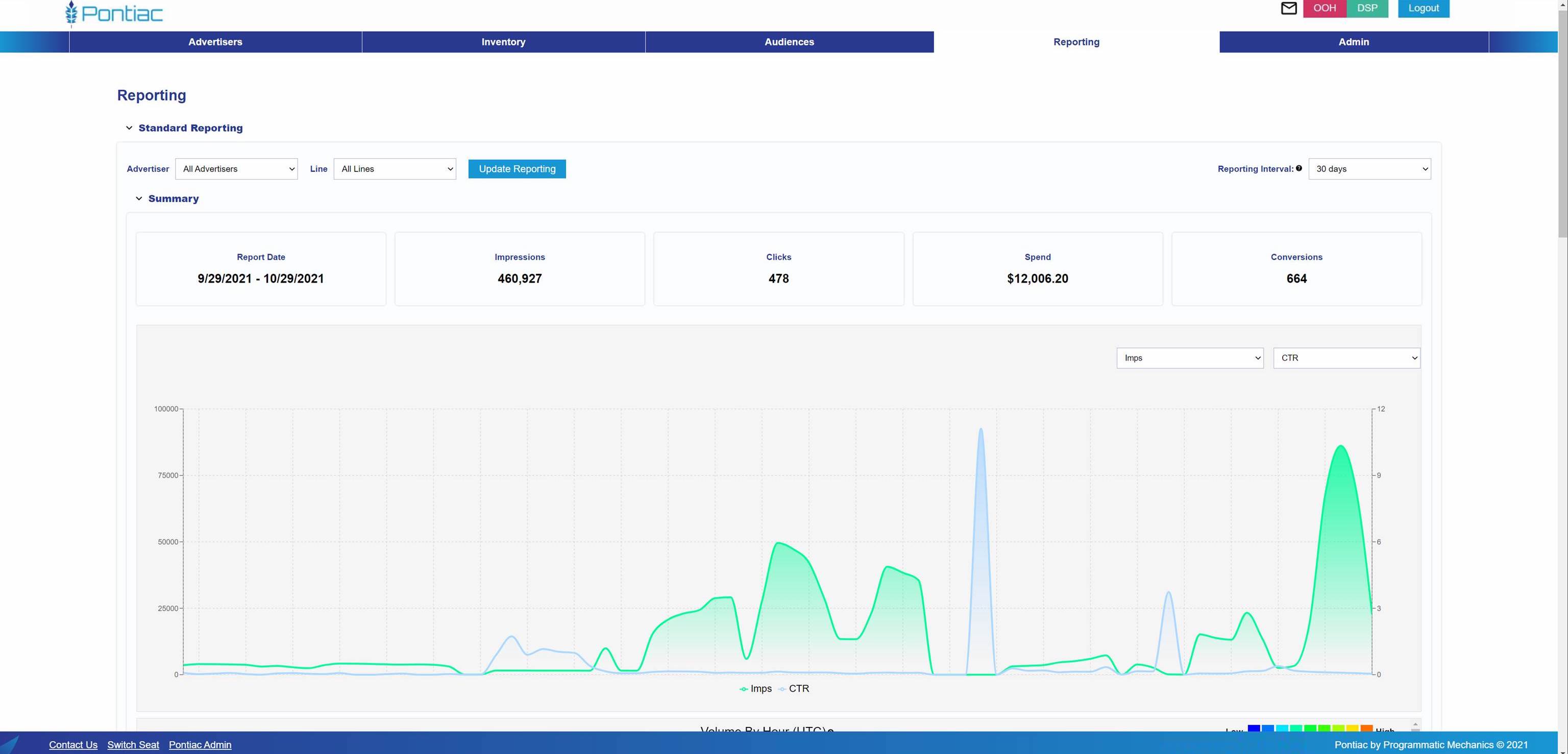Click the Reporting page heading
This screenshot has height=754, width=1568.
coord(152,95)
